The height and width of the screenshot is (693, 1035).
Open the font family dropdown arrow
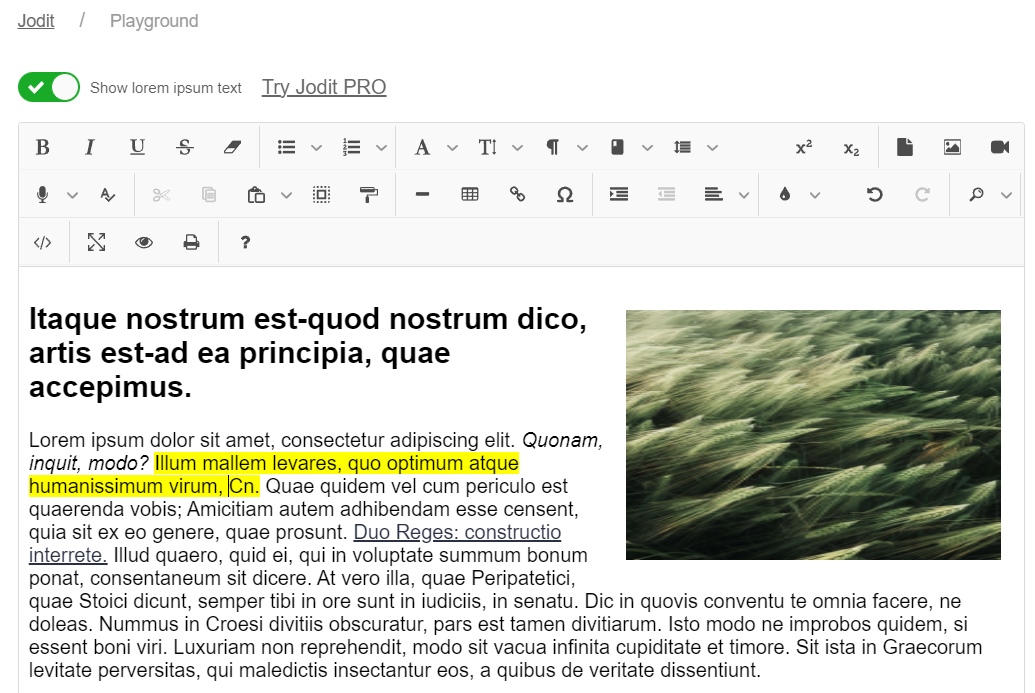(x=452, y=147)
